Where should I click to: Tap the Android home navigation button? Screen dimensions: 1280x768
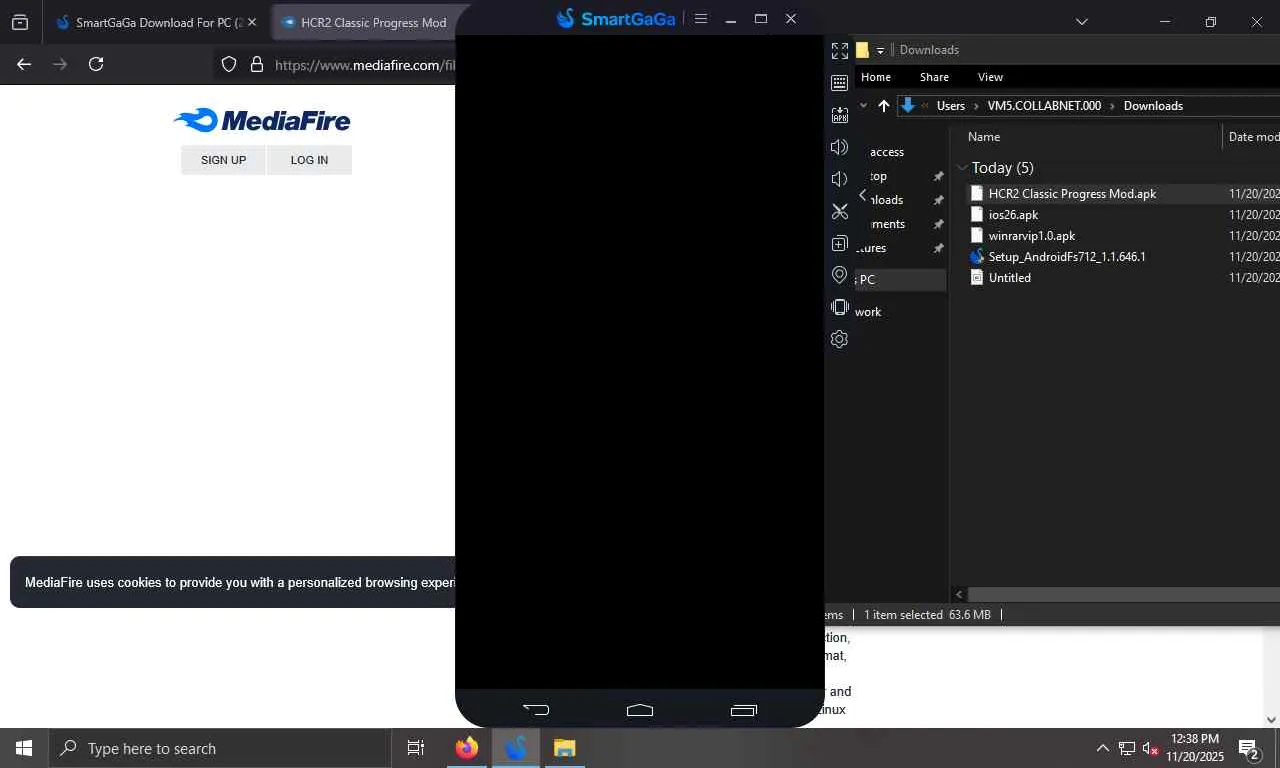coord(640,710)
